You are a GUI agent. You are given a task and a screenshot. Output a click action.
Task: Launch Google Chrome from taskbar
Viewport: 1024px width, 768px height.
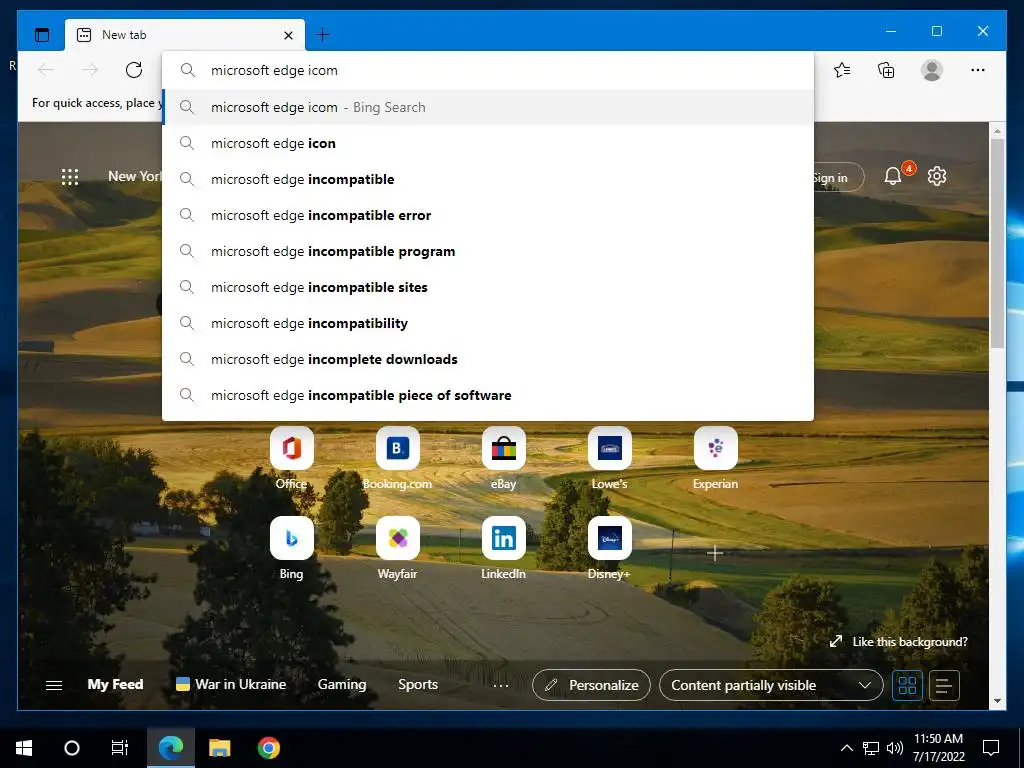[268, 748]
